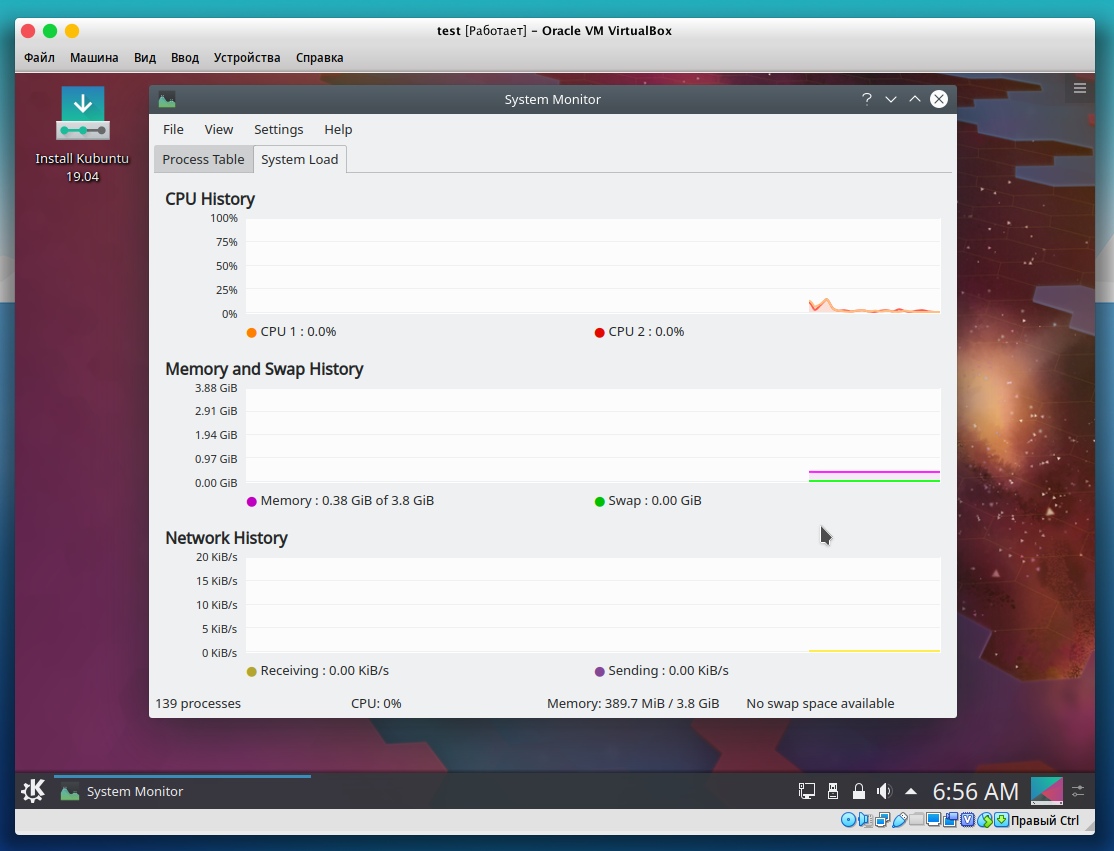Click VirtualBox USB status icon

click(x=899, y=820)
